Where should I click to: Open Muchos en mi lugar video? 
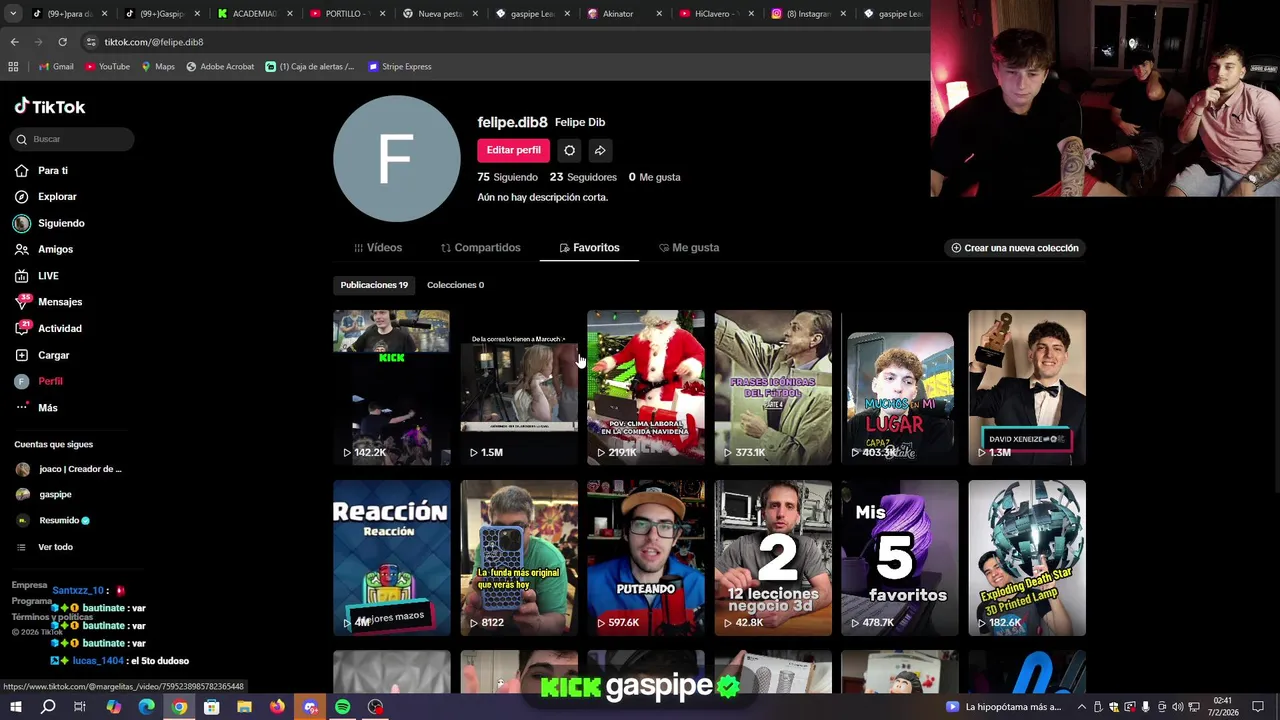[x=899, y=388]
